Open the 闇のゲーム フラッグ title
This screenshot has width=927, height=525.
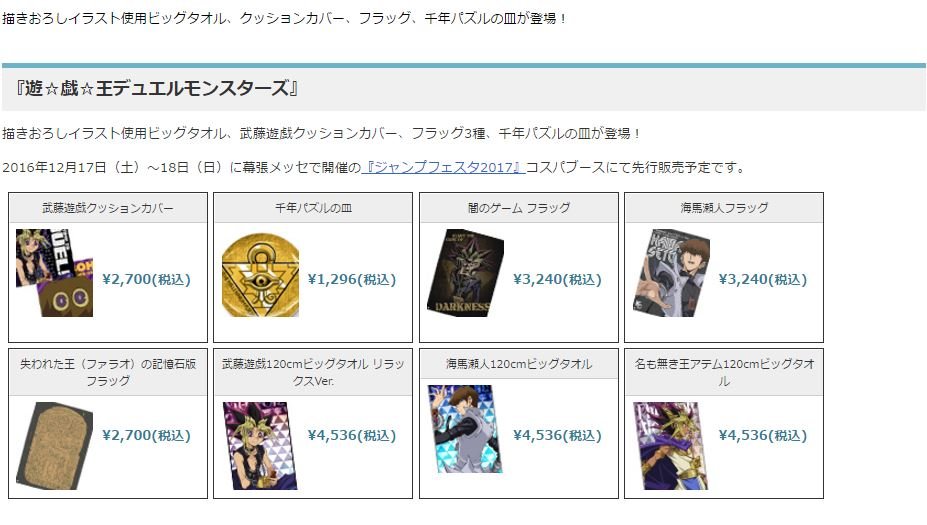[518, 208]
